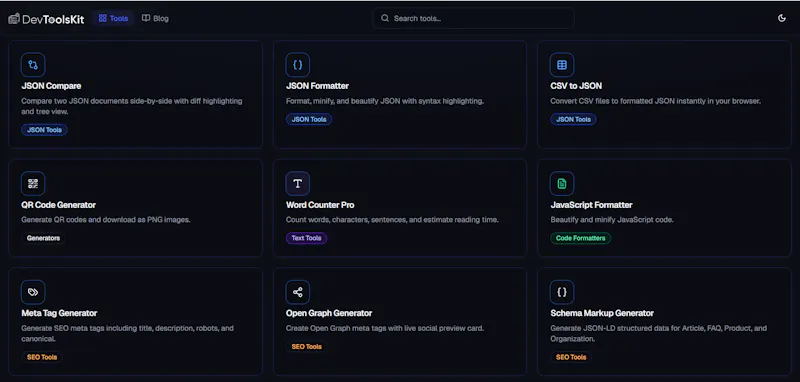This screenshot has height=382, width=800.
Task: Open the Open Graph Generator title
Action: (329, 313)
